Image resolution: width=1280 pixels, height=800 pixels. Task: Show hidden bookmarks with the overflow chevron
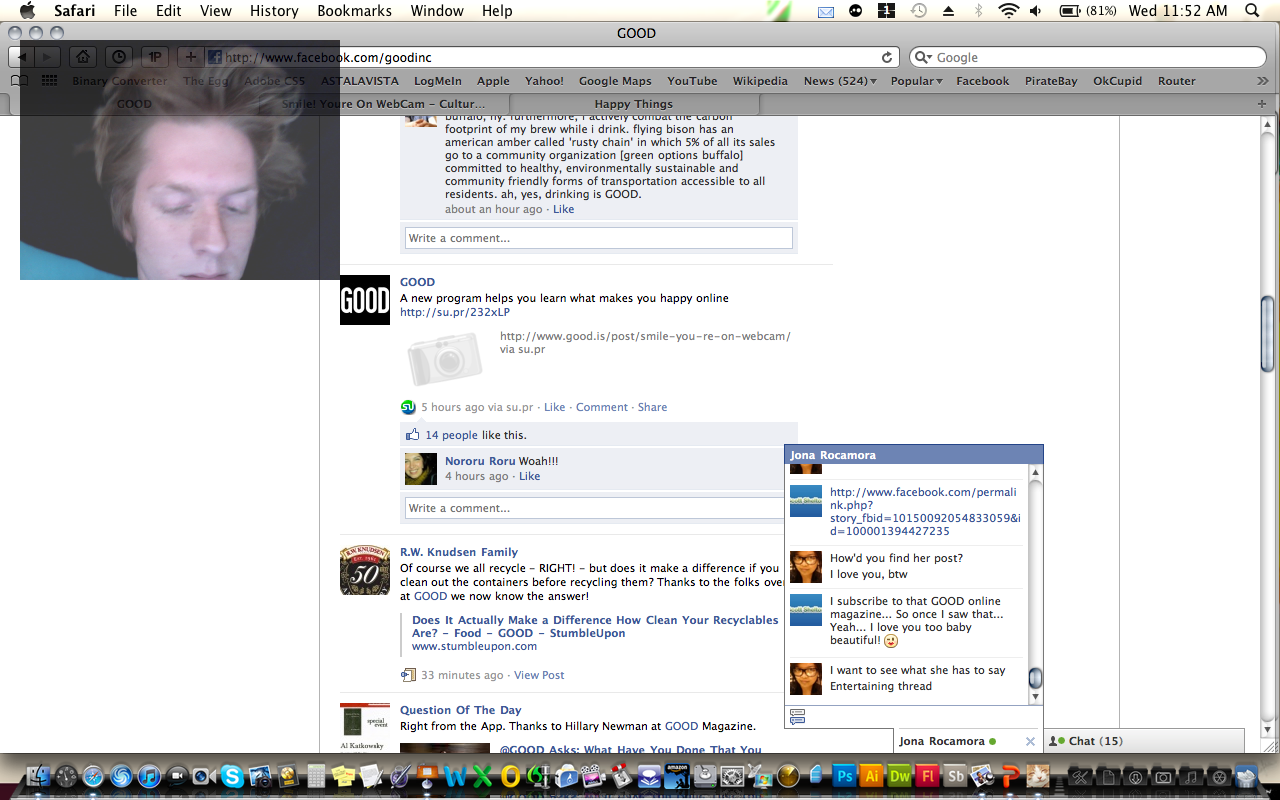[x=1262, y=81]
